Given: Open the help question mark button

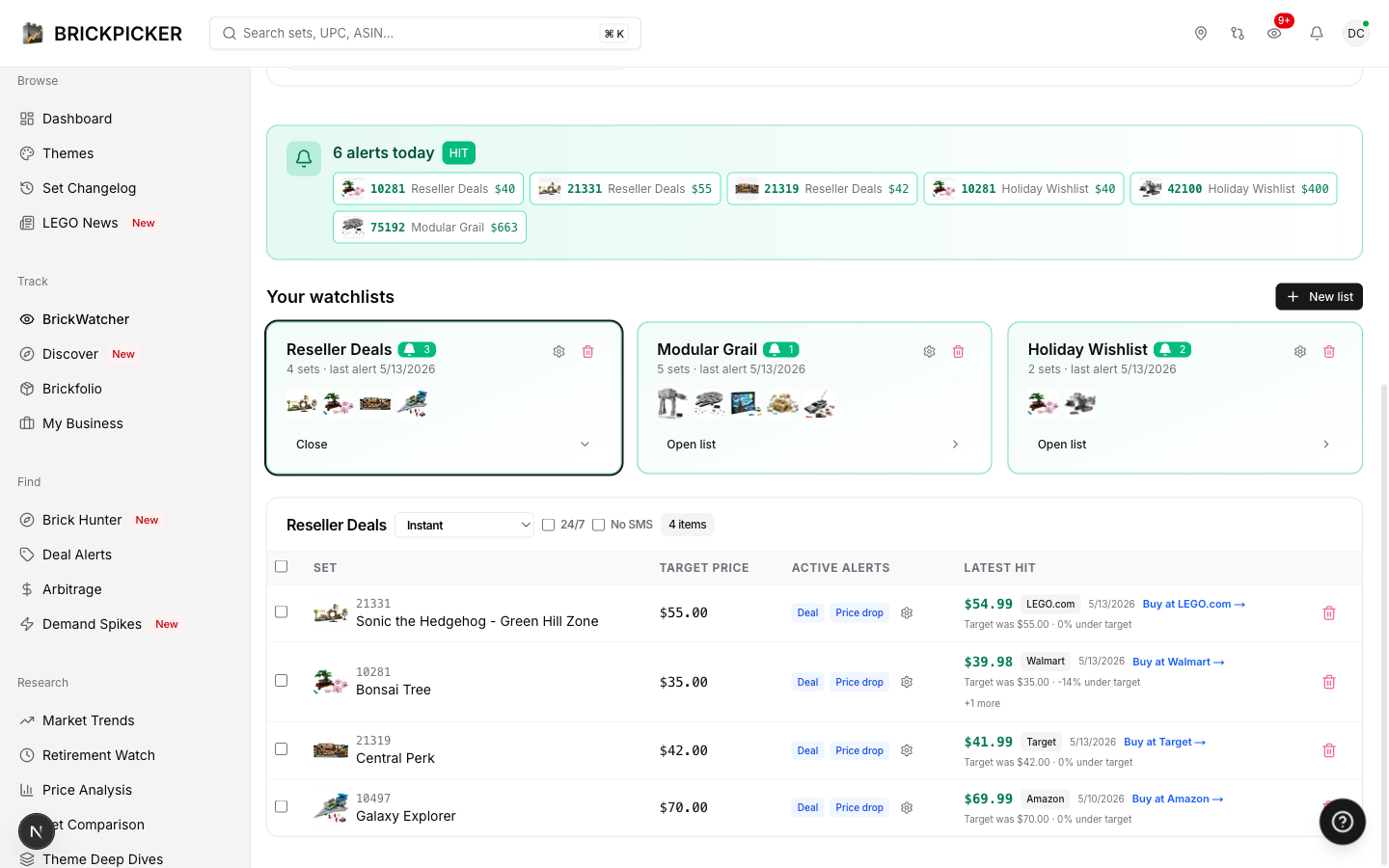Looking at the screenshot, I should (x=1343, y=822).
